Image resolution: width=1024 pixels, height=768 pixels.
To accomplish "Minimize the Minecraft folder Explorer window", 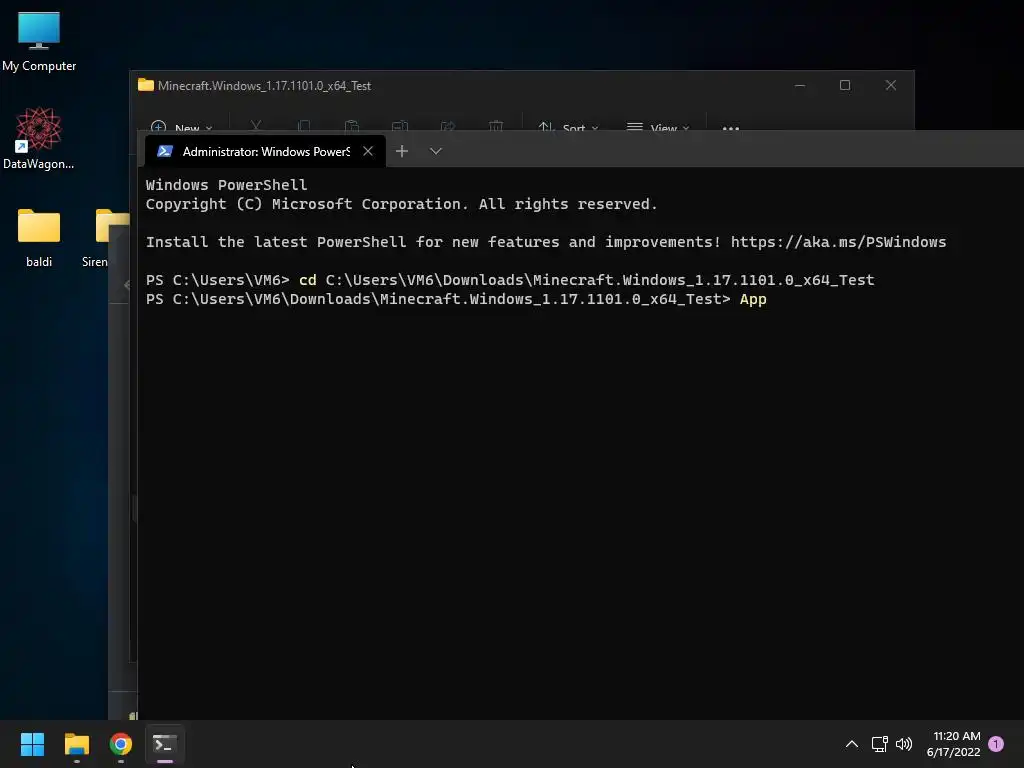I will [800, 86].
